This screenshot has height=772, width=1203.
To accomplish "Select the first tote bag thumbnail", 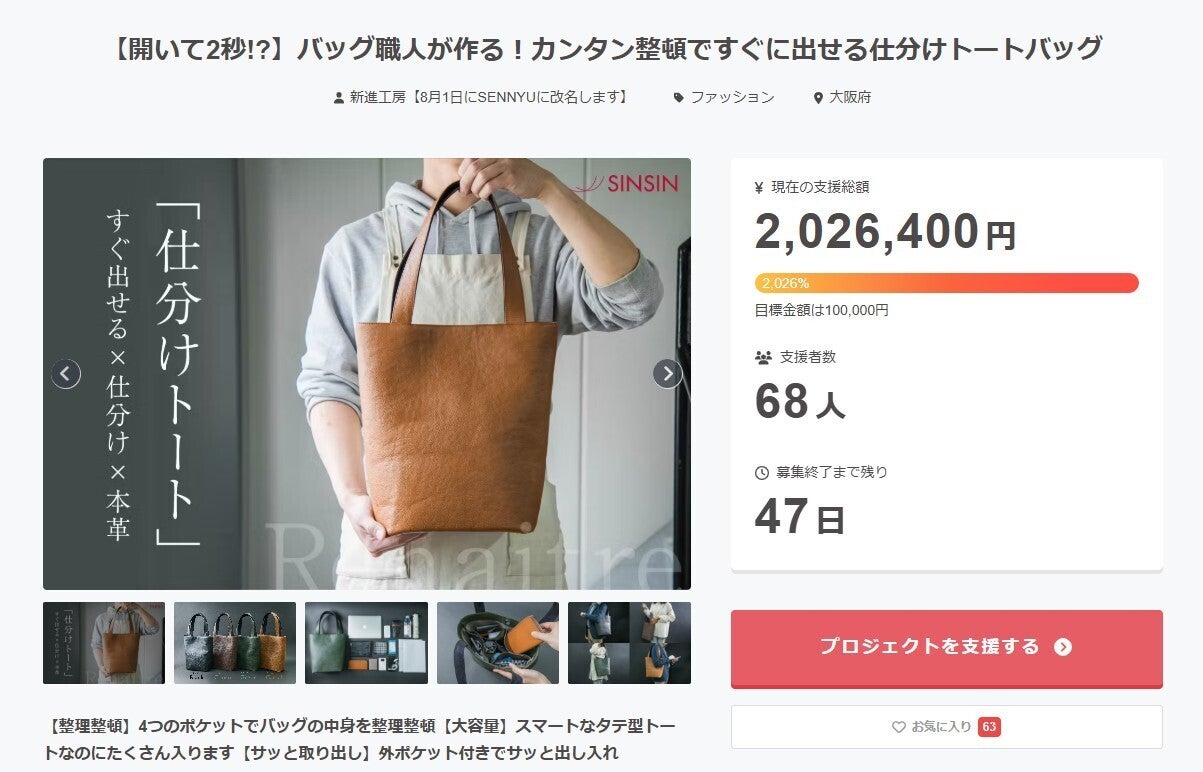I will click(104, 643).
